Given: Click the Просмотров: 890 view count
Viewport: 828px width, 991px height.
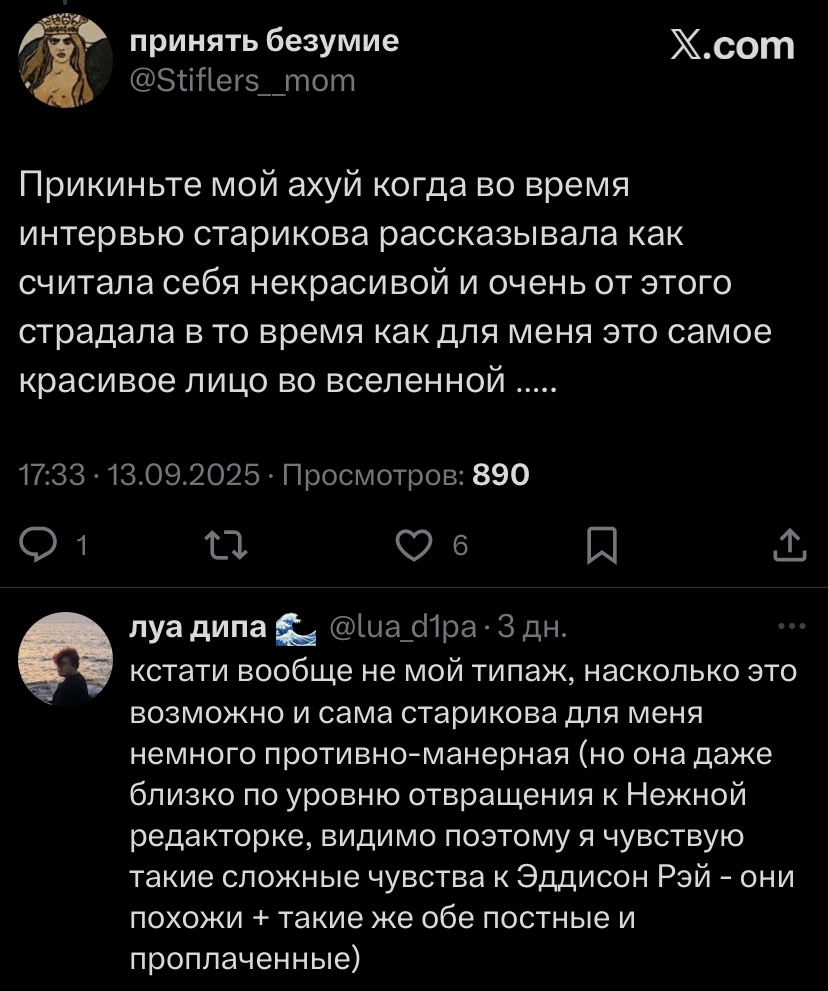Looking at the screenshot, I should pyautogui.click(x=404, y=475).
